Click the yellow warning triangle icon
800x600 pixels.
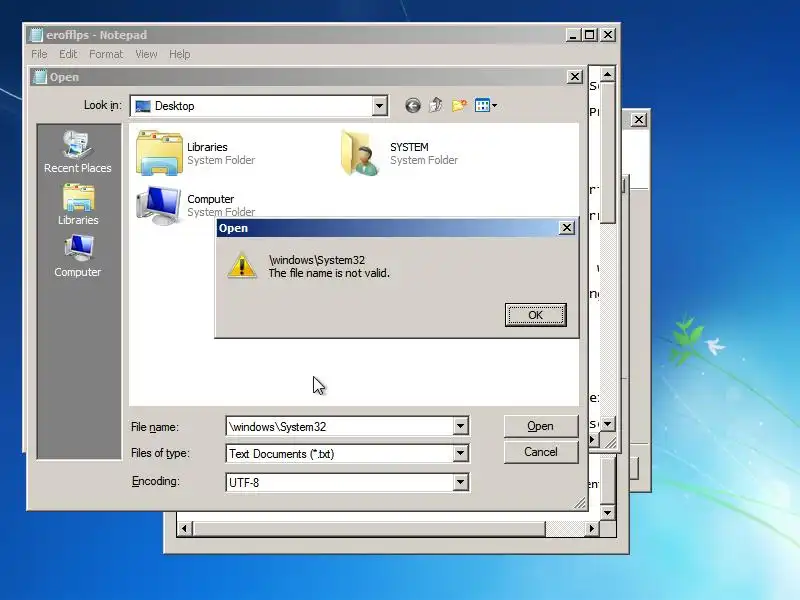(x=242, y=266)
